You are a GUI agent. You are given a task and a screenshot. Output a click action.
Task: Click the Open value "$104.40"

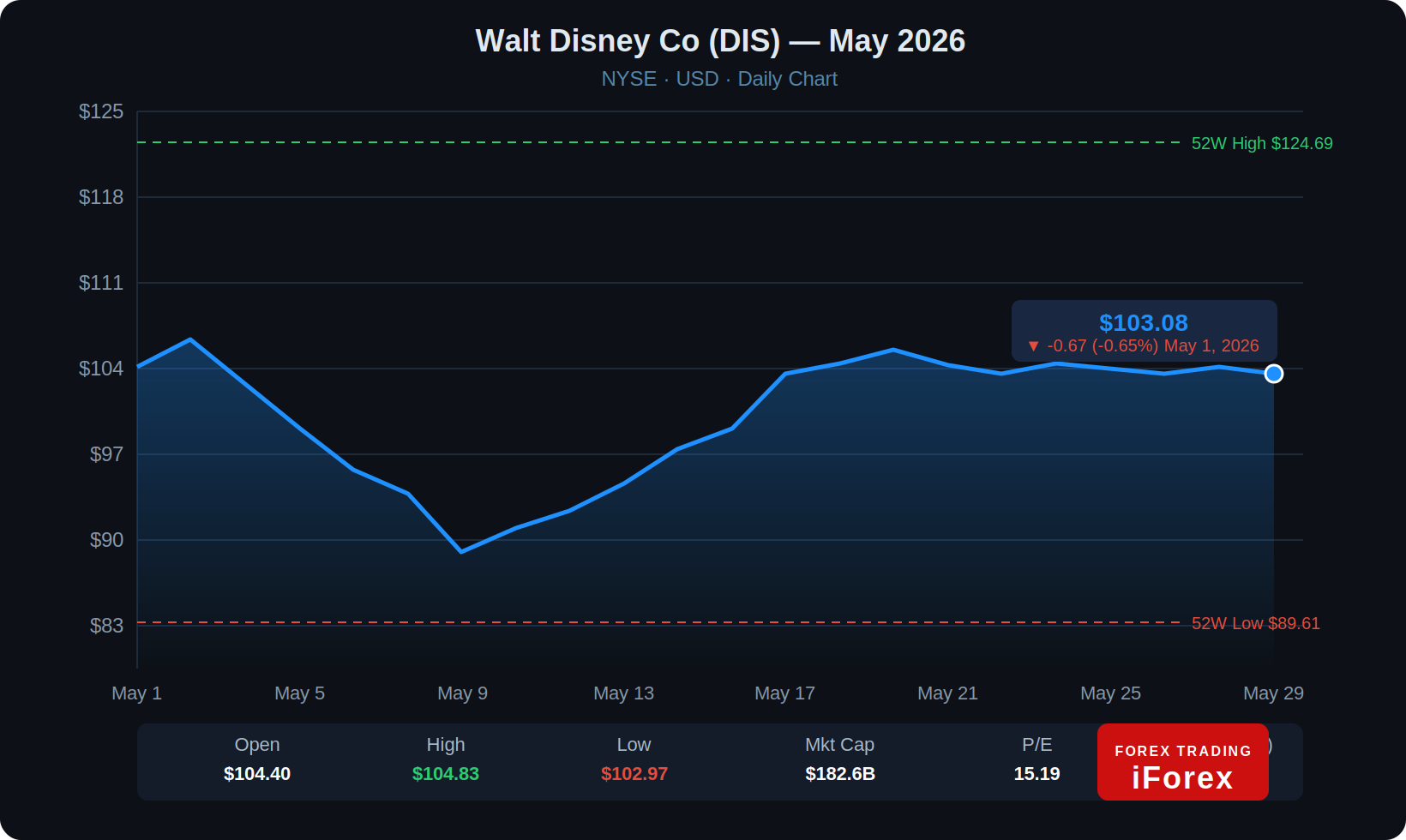(257, 774)
